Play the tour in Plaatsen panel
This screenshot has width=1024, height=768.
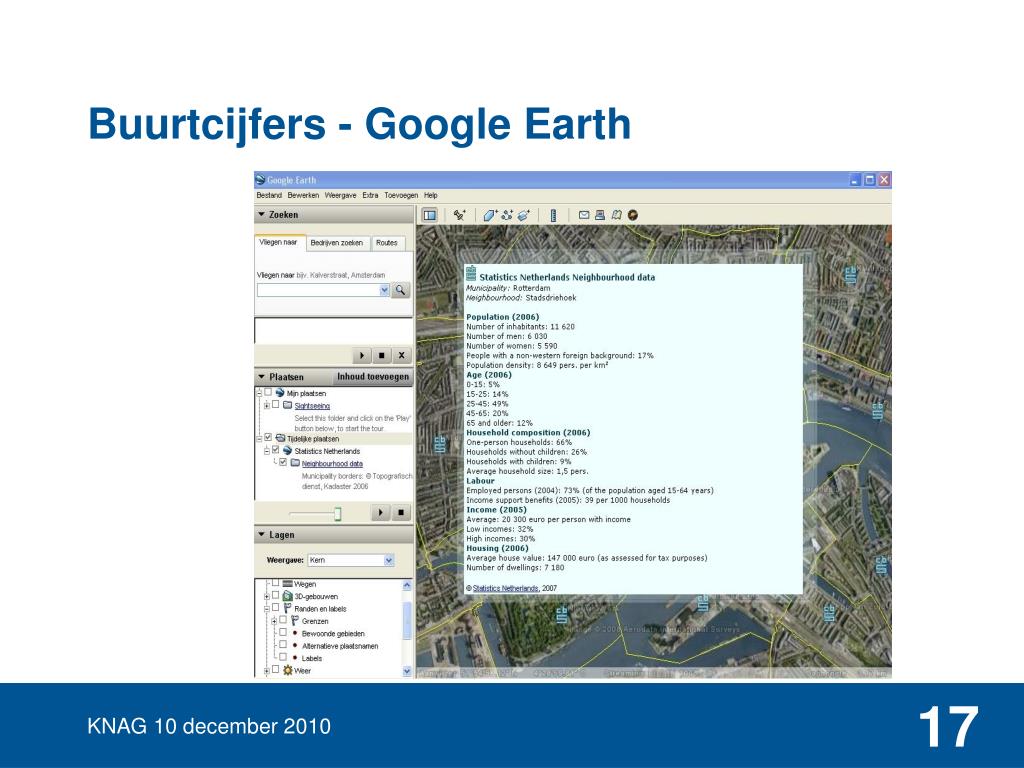[381, 513]
